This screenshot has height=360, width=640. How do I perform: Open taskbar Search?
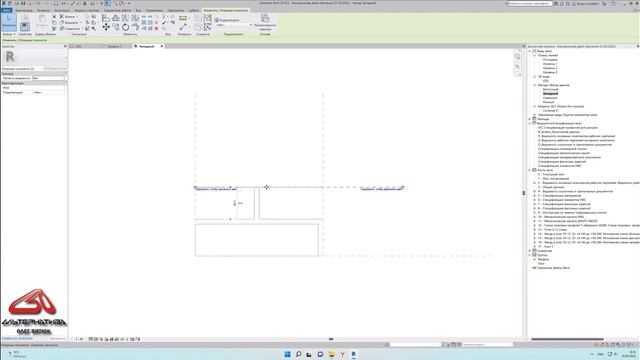pyautogui.click(x=298, y=354)
